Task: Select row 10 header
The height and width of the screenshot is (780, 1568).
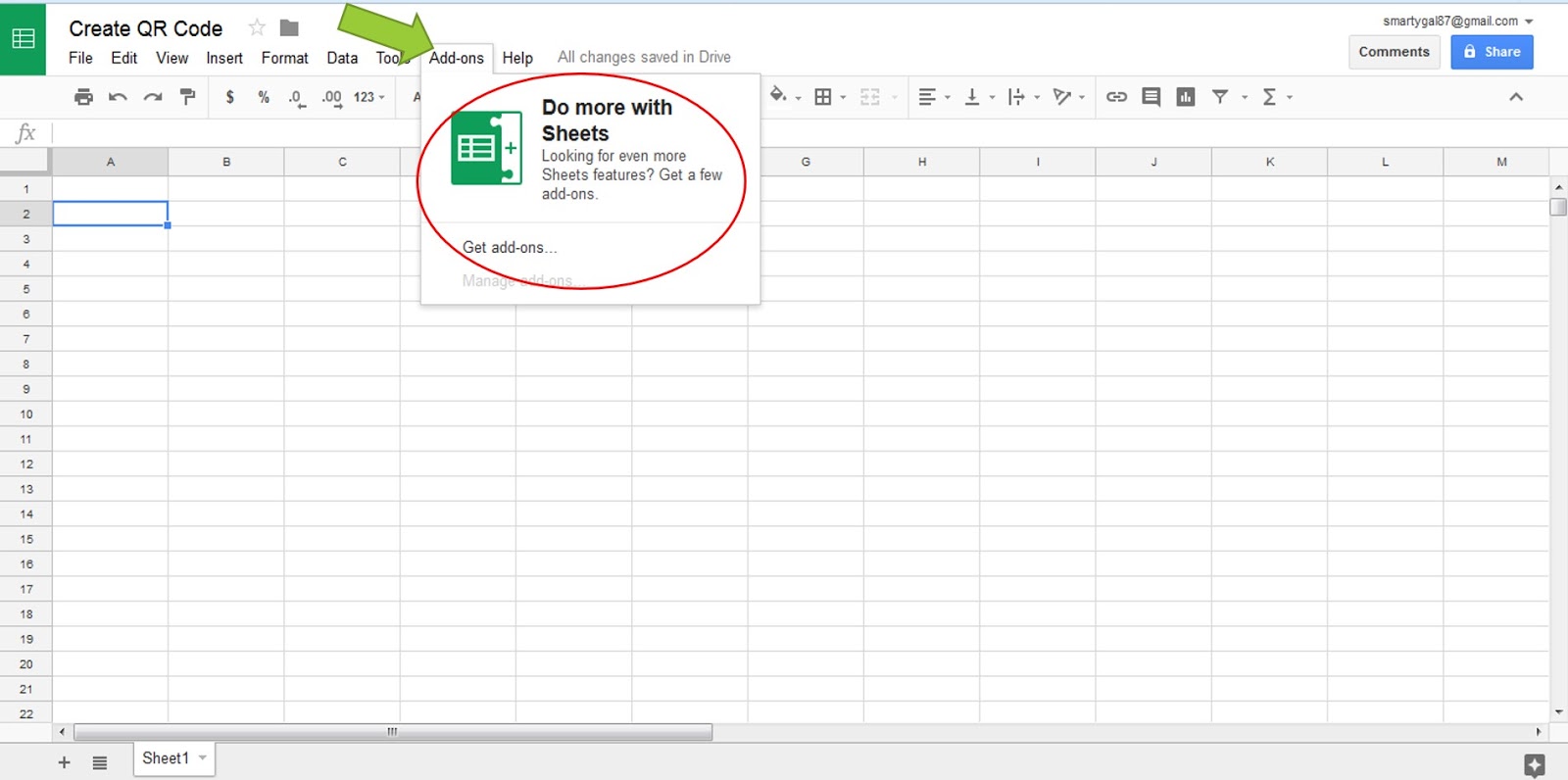Action: pyautogui.click(x=25, y=414)
